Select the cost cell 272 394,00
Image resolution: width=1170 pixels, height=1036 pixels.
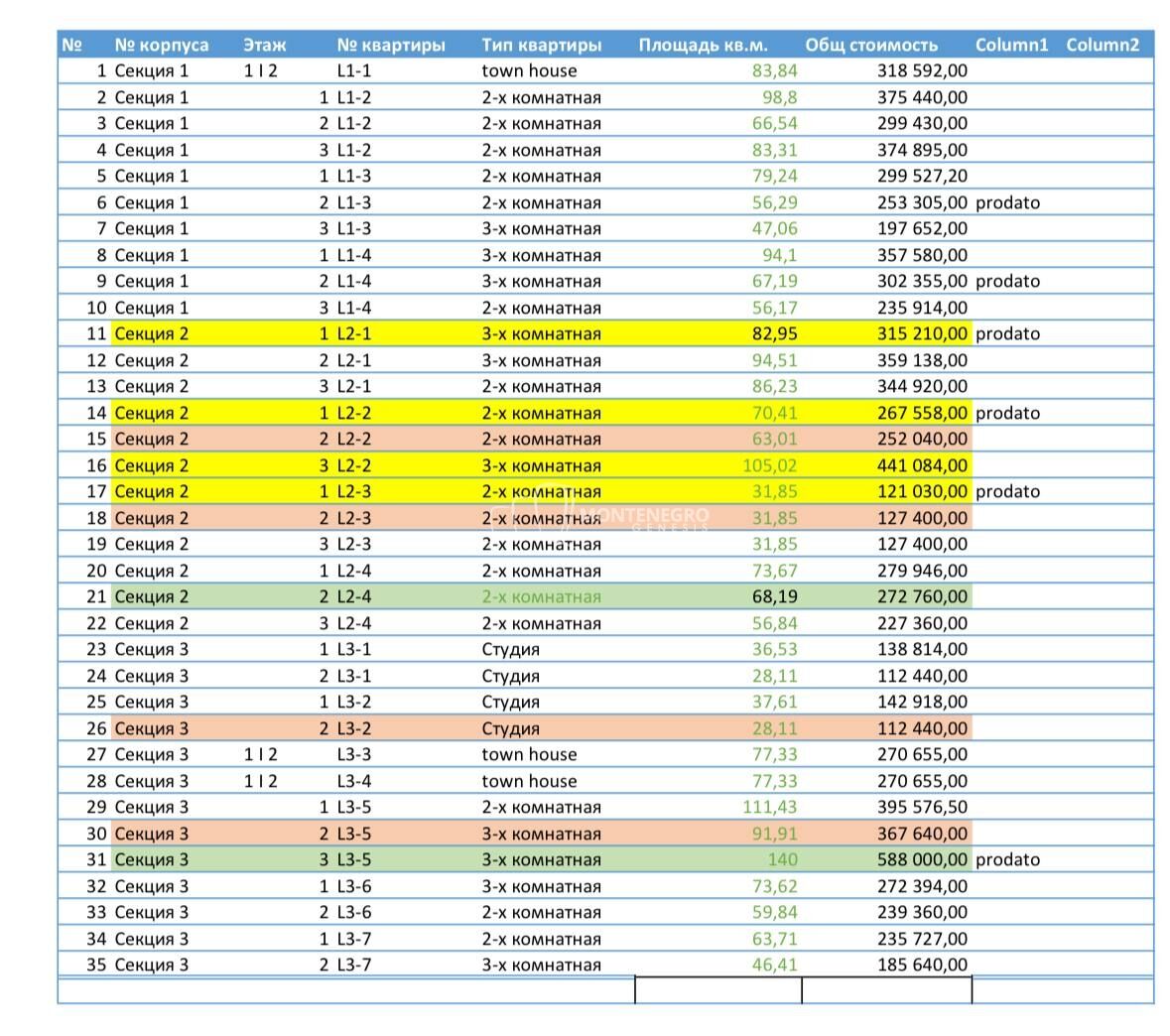tap(922, 887)
